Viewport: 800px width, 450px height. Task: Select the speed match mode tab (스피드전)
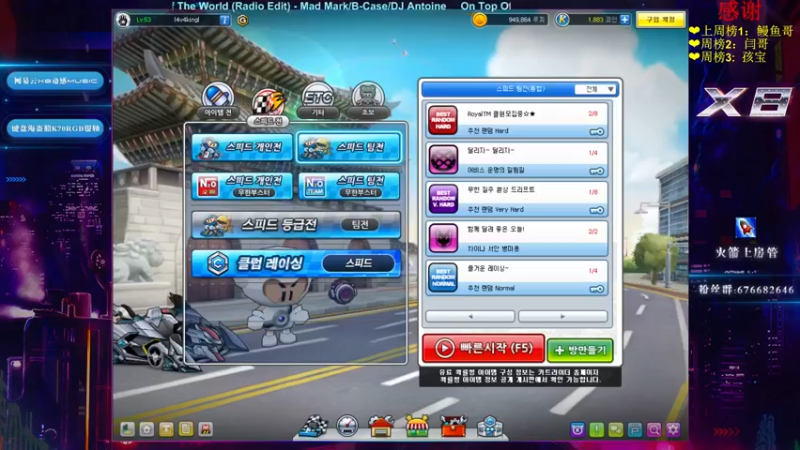pyautogui.click(x=268, y=107)
